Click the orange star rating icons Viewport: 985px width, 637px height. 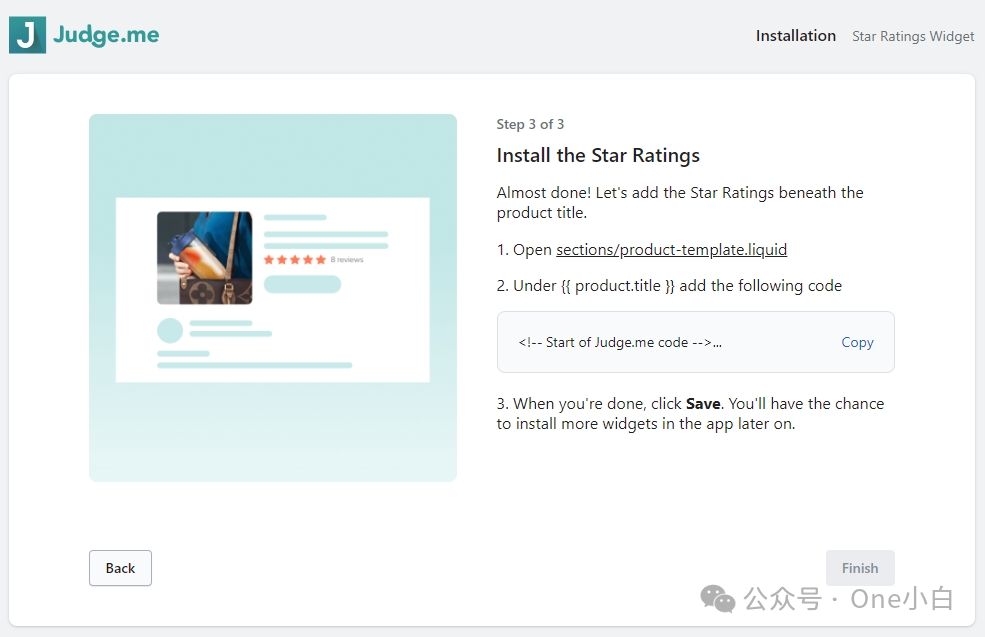tap(294, 260)
